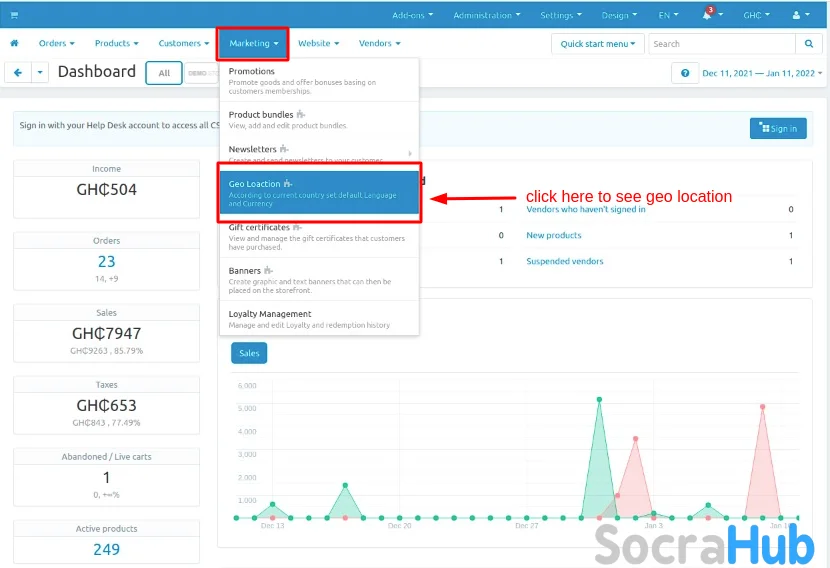Expand the Add-ons dropdown

[x=414, y=16]
